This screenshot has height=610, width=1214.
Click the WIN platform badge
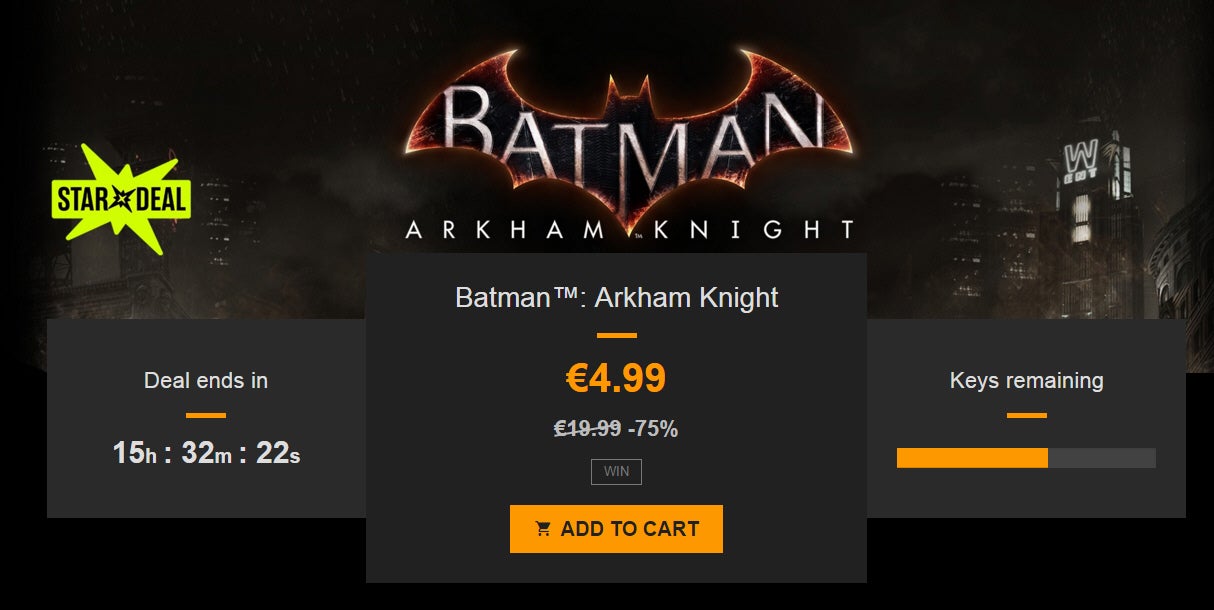616,472
